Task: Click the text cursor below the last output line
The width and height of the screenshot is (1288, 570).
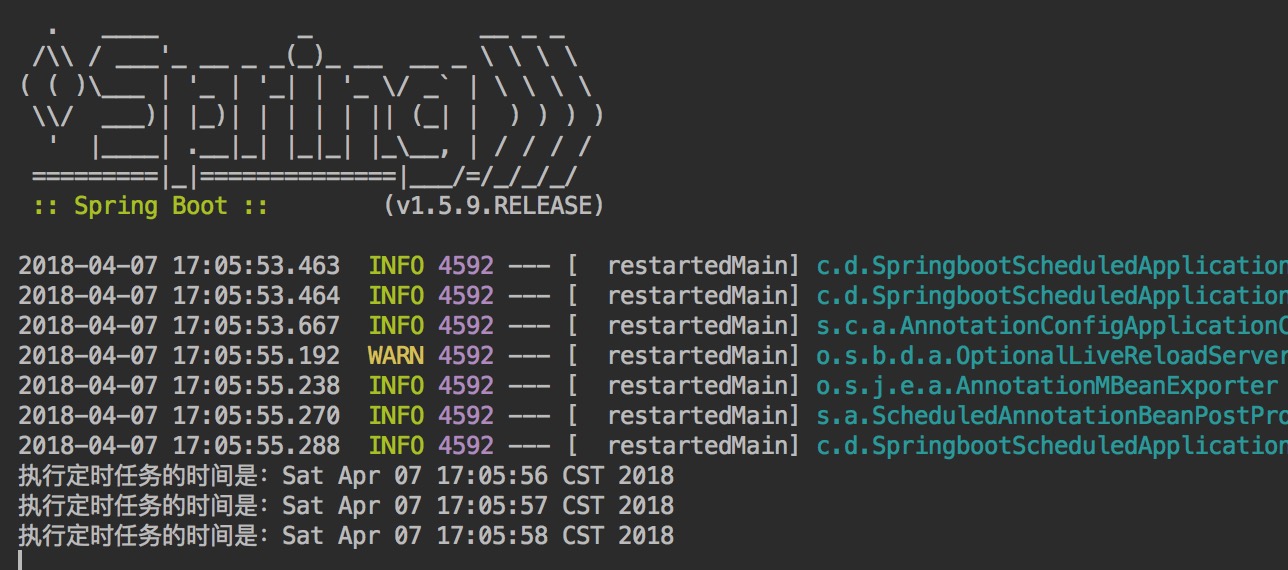Action: pyautogui.click(x=19, y=560)
